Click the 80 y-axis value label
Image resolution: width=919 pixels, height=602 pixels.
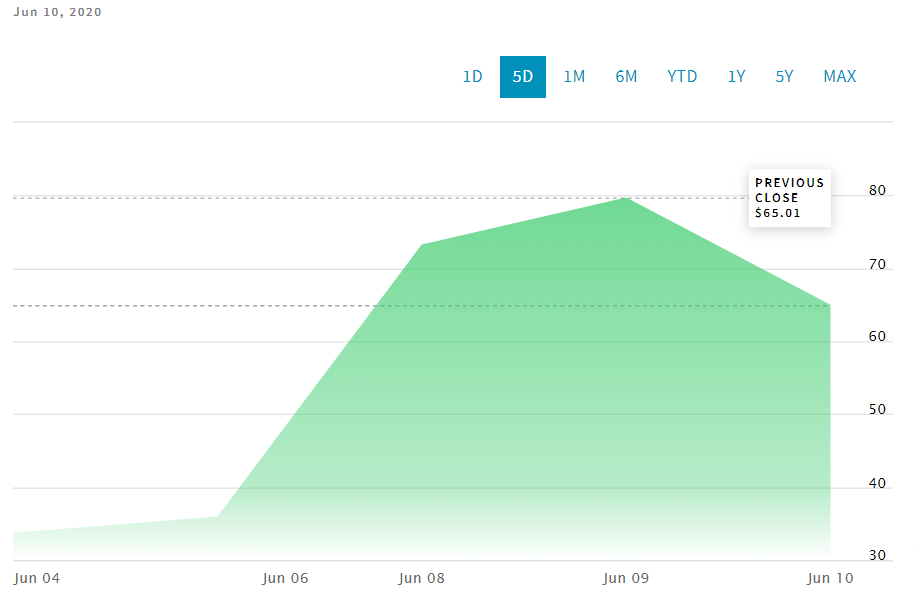(x=877, y=190)
